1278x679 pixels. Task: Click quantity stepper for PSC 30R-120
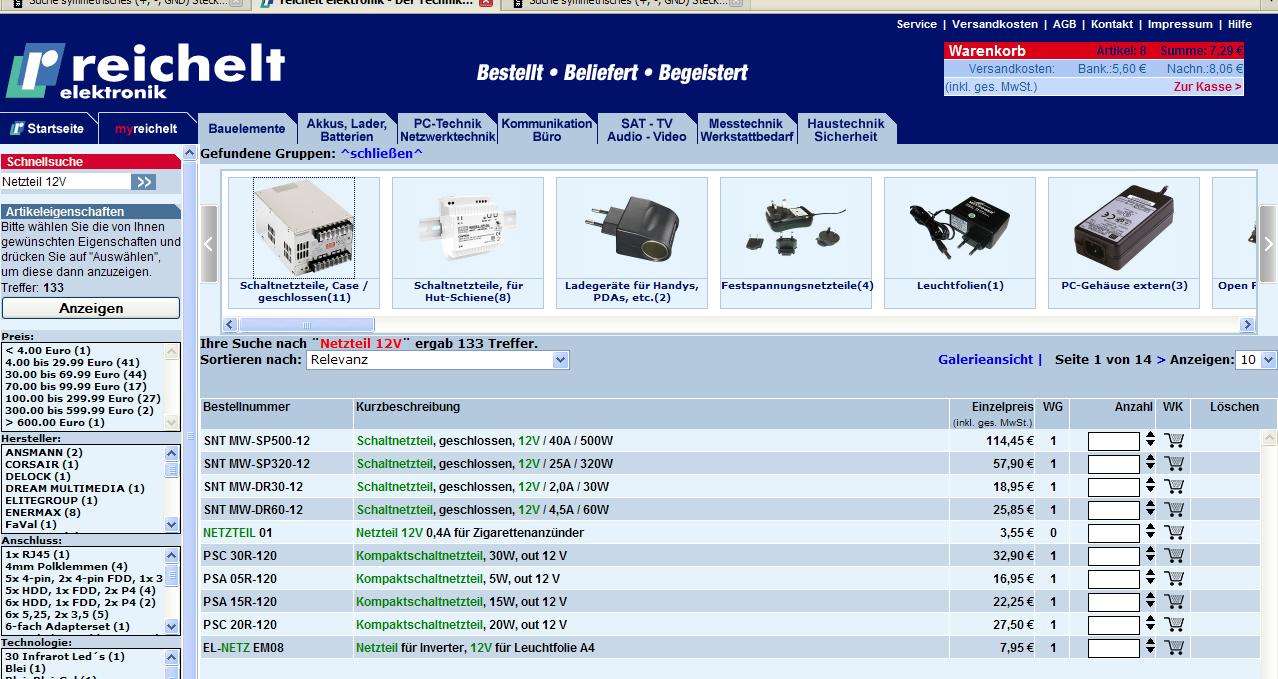click(x=1150, y=556)
